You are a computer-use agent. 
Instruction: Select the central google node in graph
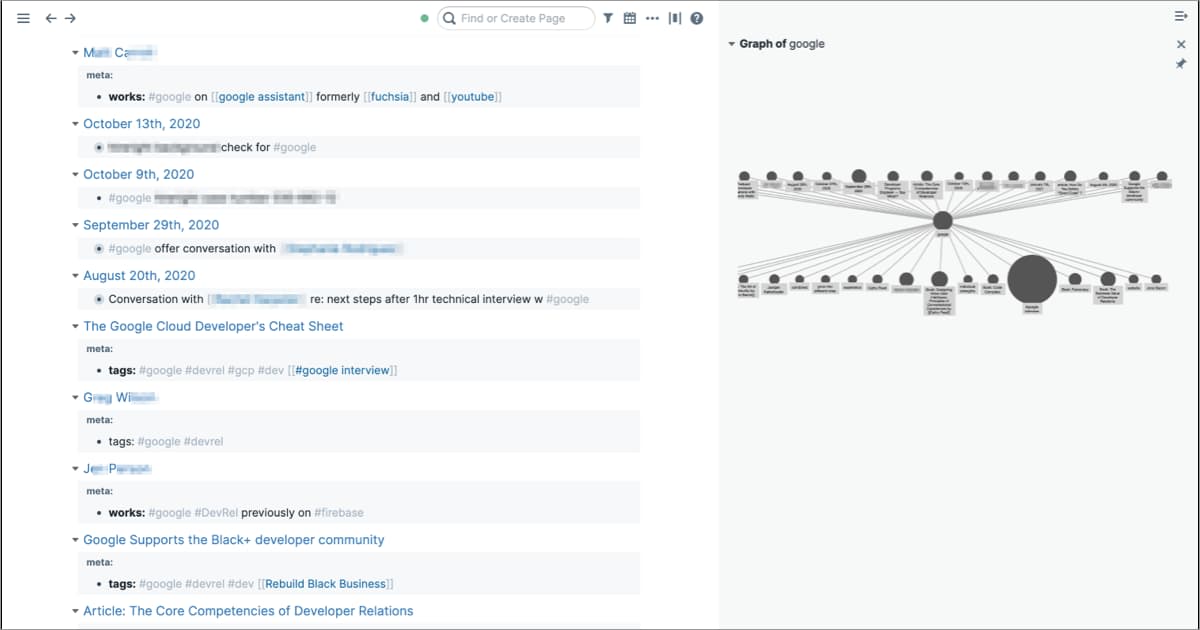(942, 221)
